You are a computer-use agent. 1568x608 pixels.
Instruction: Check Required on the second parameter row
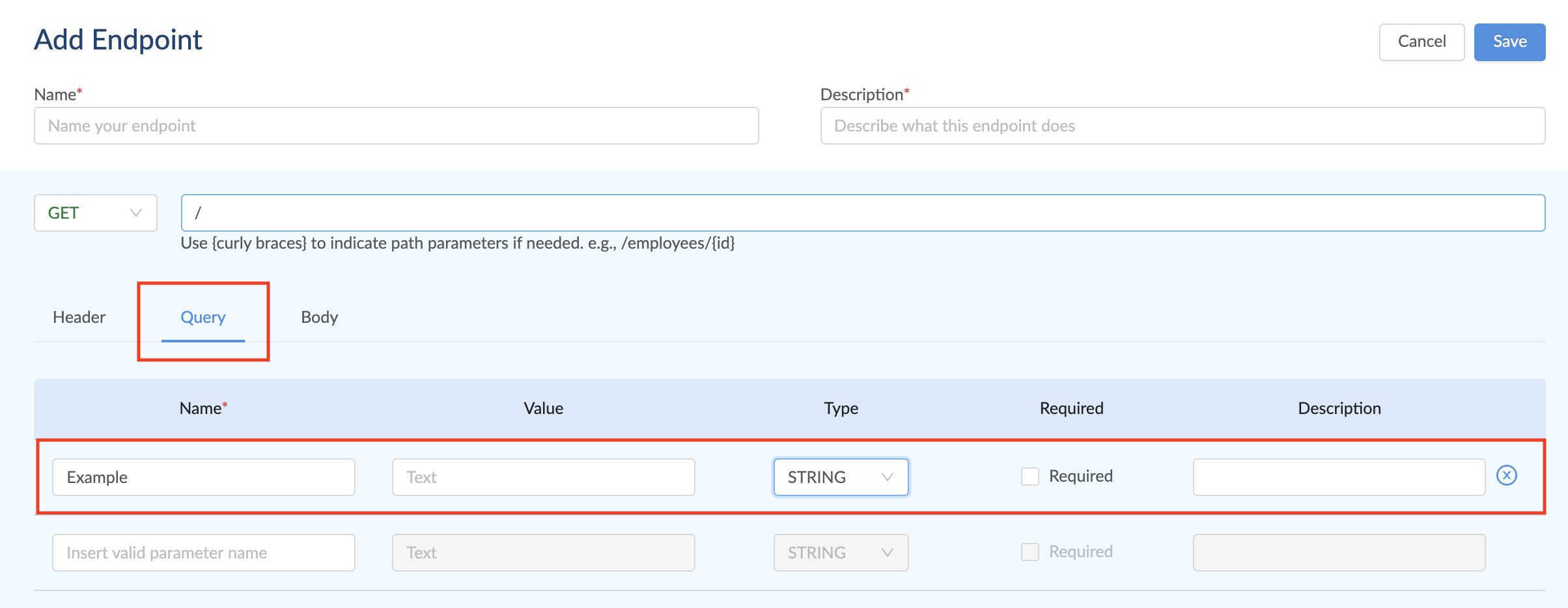(x=1031, y=551)
